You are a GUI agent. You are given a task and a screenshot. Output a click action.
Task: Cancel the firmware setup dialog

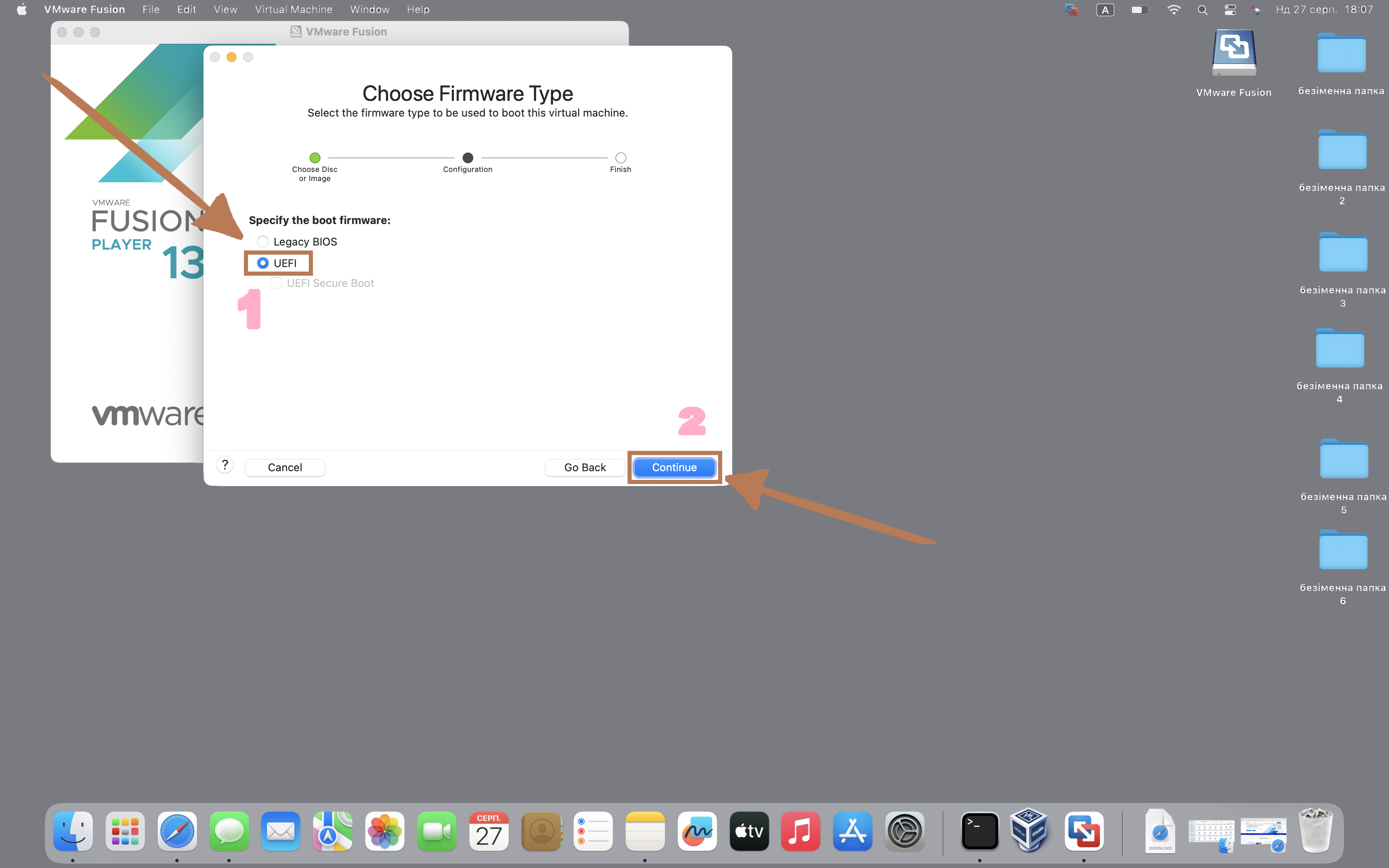pyautogui.click(x=285, y=467)
